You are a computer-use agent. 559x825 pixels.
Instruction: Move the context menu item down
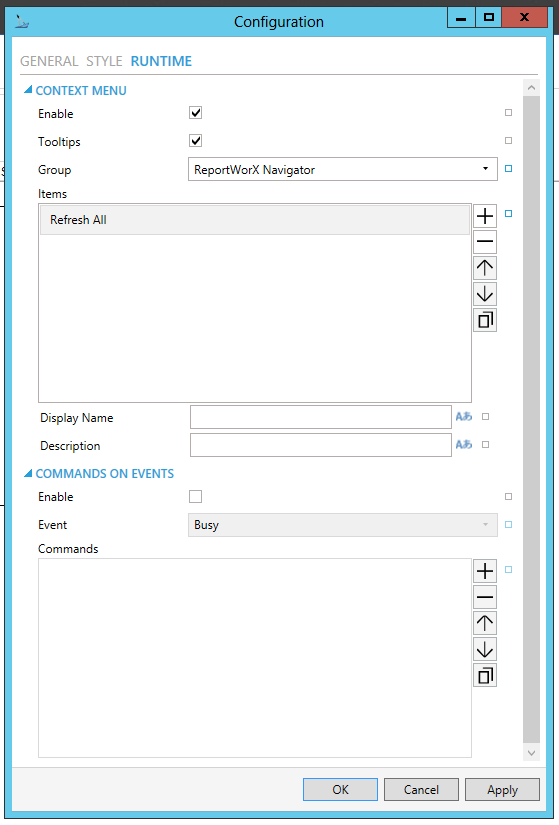tap(485, 294)
